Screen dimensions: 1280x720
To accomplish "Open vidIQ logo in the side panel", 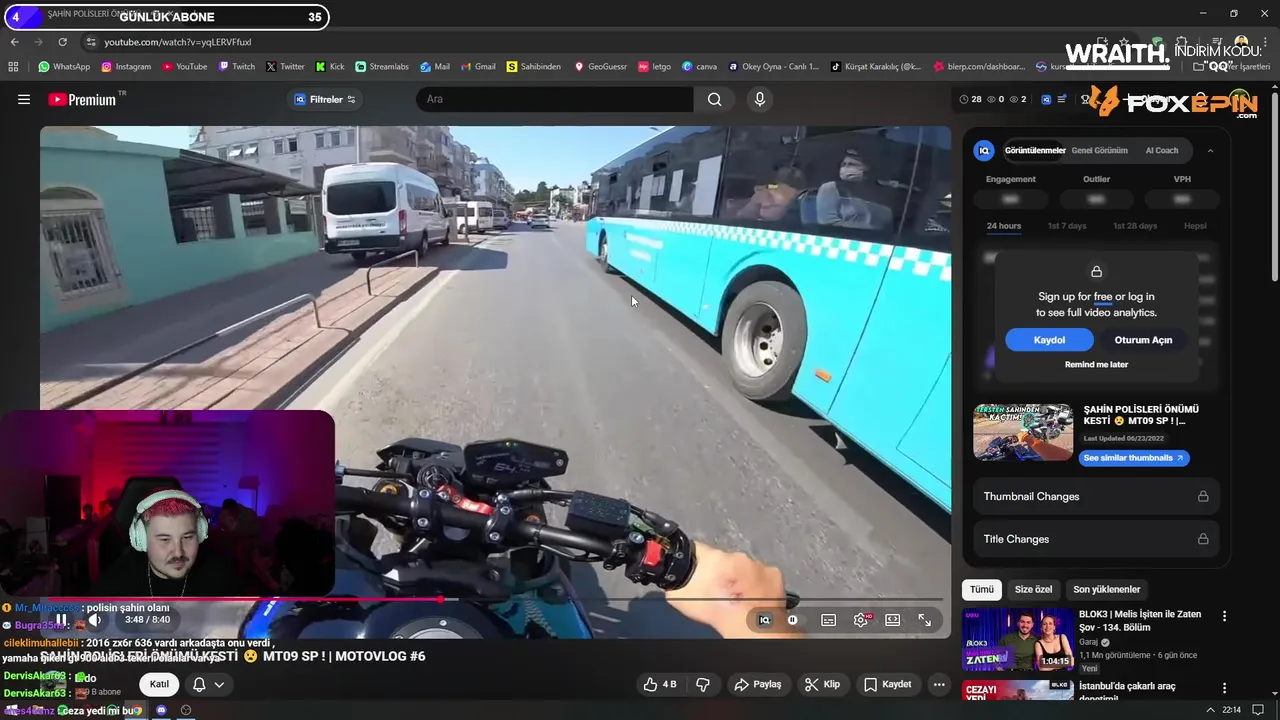I will coord(984,150).
